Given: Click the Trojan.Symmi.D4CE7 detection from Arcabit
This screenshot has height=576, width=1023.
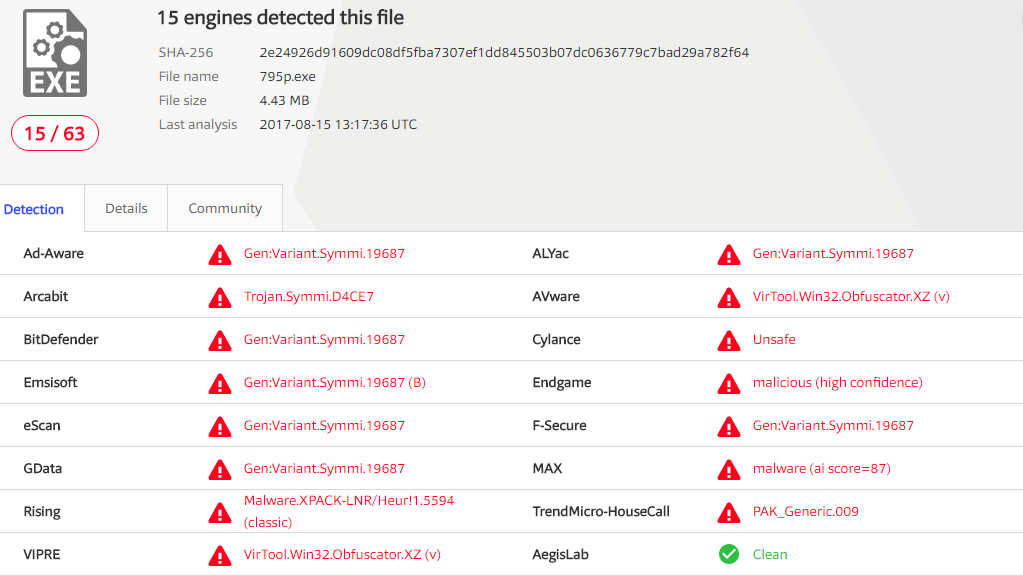Looking at the screenshot, I should [x=313, y=297].
